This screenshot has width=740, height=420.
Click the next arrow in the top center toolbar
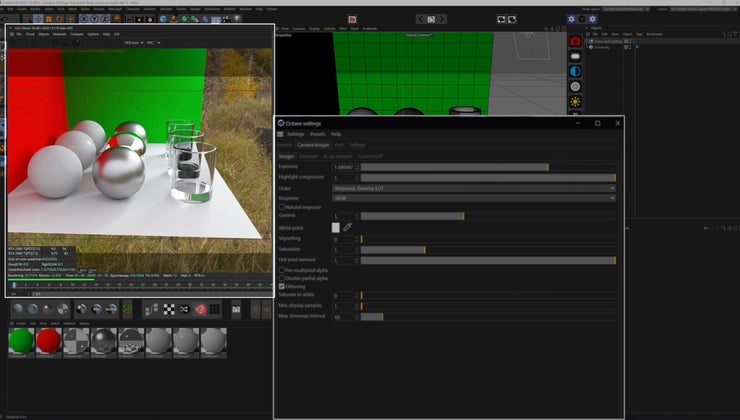tap(442, 19)
